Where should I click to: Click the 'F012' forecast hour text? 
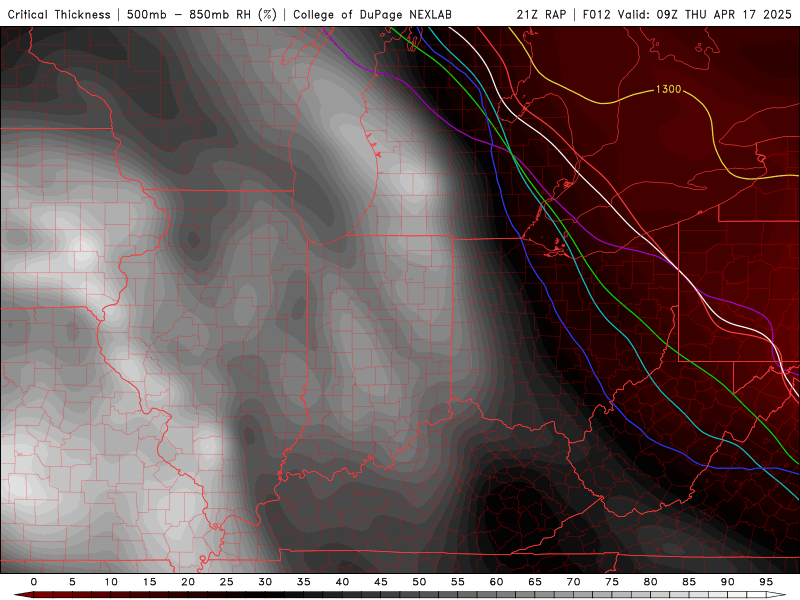click(x=596, y=14)
